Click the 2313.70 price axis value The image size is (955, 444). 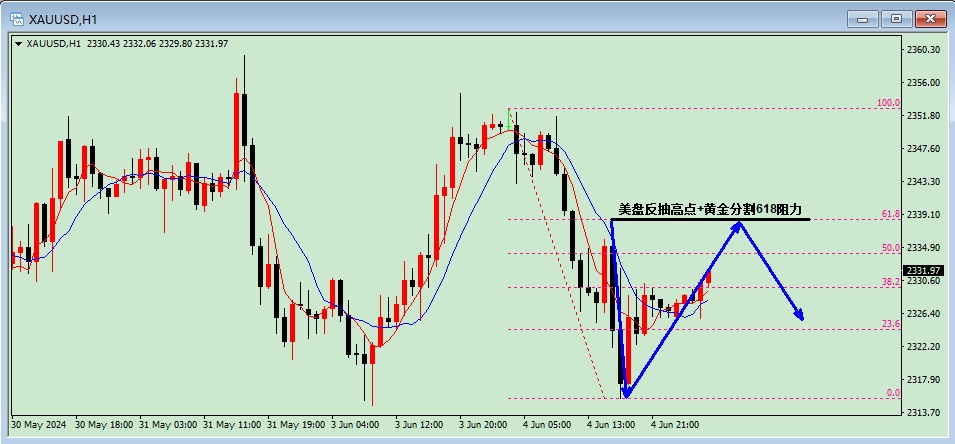(923, 412)
